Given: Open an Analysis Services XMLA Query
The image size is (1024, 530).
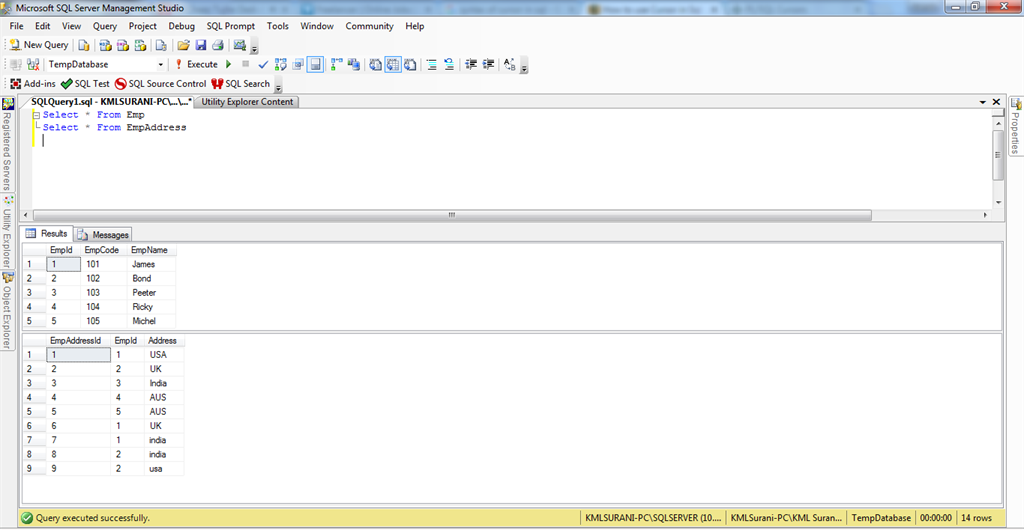Looking at the screenshot, I should [x=140, y=45].
